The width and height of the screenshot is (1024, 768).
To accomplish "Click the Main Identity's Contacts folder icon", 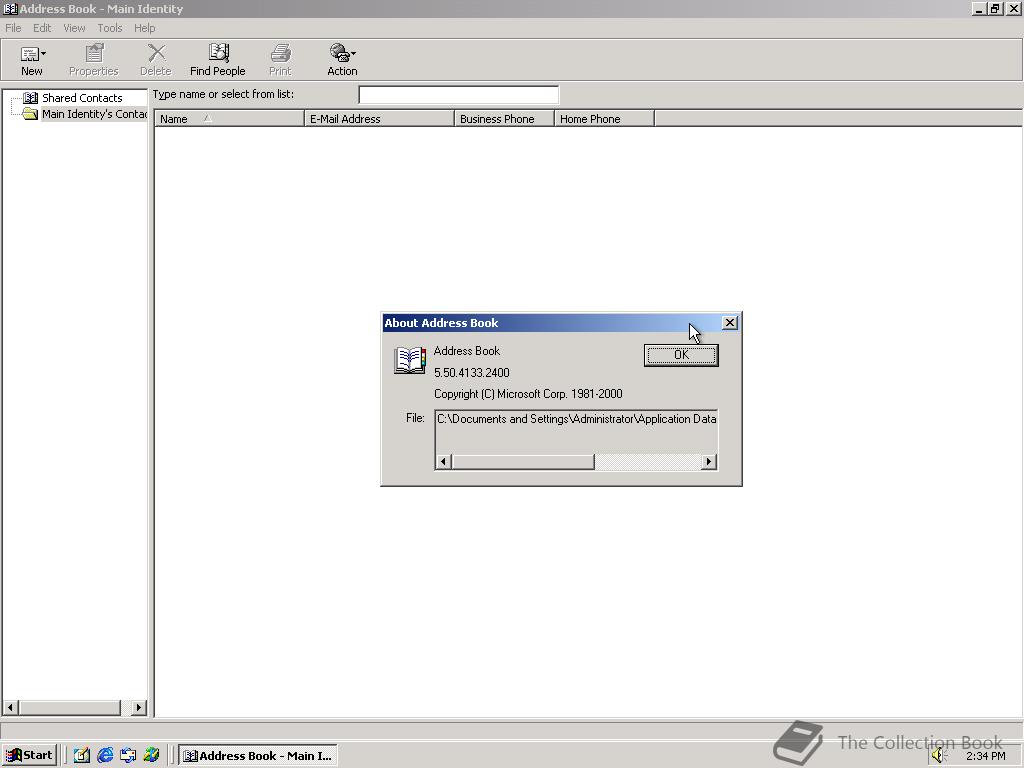I will tap(30, 114).
